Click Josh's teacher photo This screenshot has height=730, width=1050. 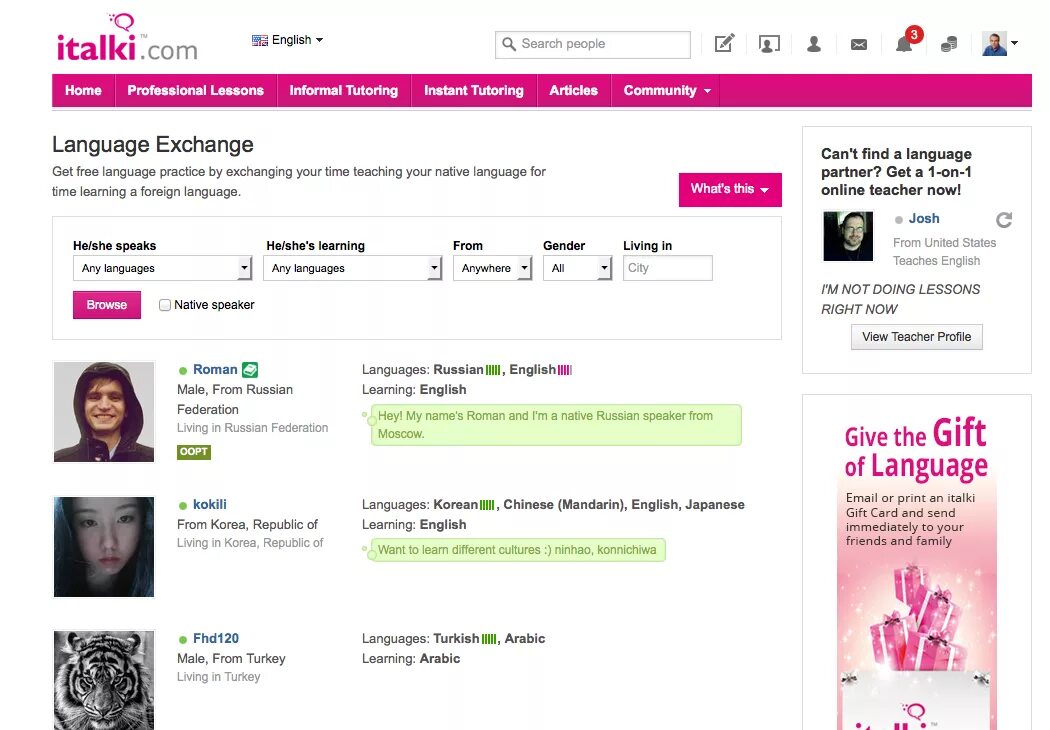pos(848,236)
